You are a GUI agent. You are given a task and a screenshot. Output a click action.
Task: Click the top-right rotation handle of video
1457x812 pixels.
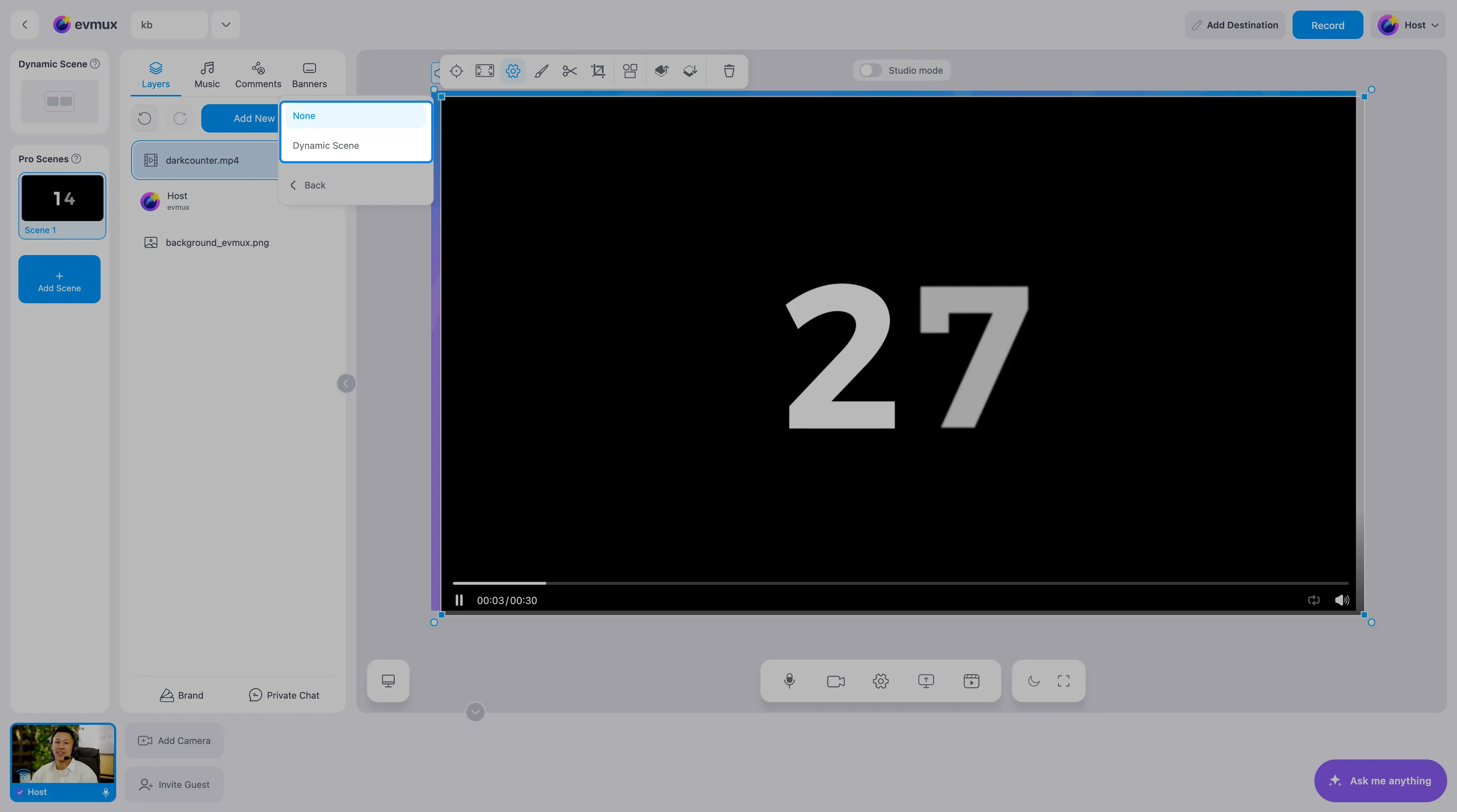pos(1372,89)
